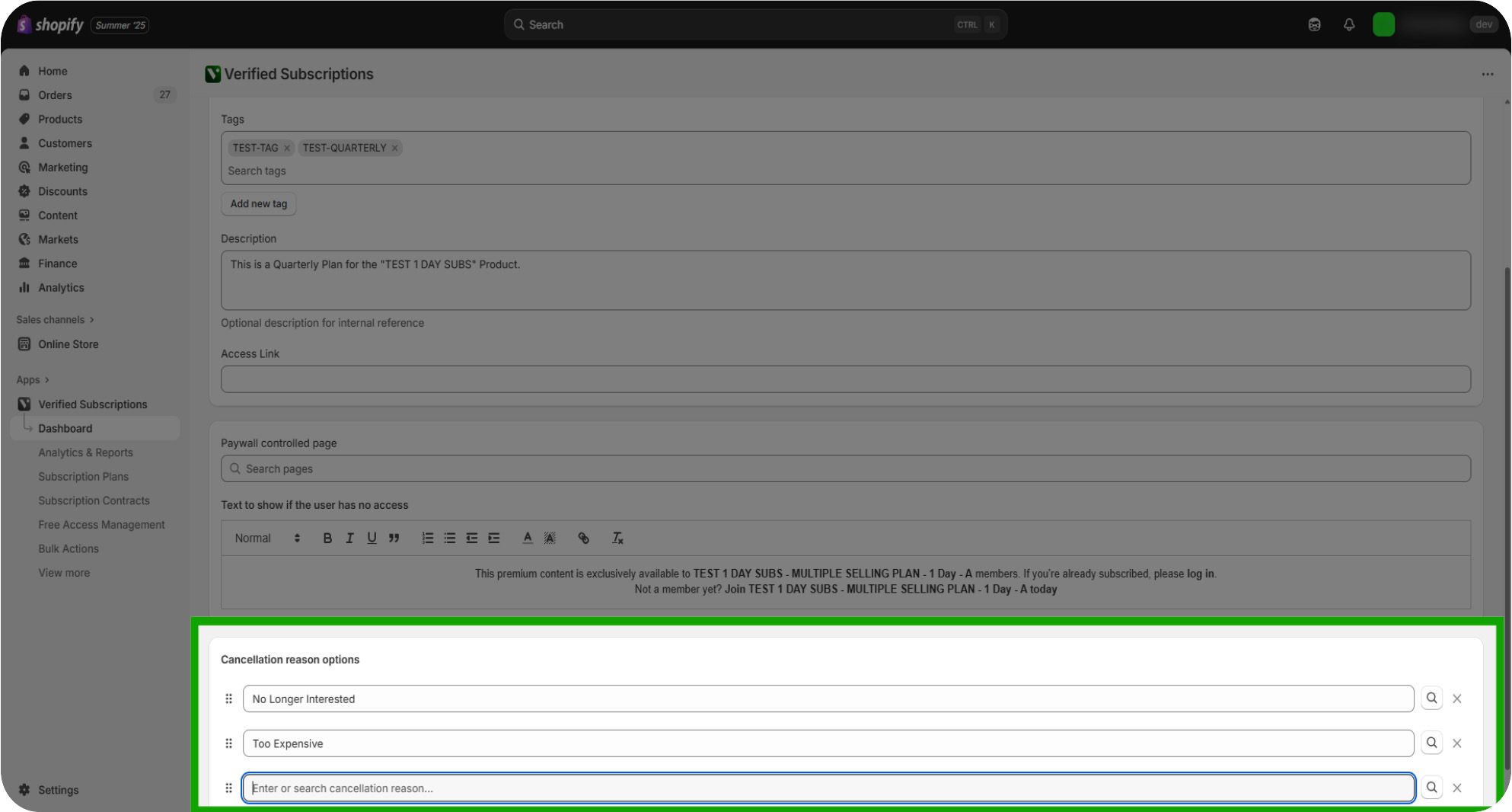Click into the Description text area
The height and width of the screenshot is (812, 1512).
845,280
